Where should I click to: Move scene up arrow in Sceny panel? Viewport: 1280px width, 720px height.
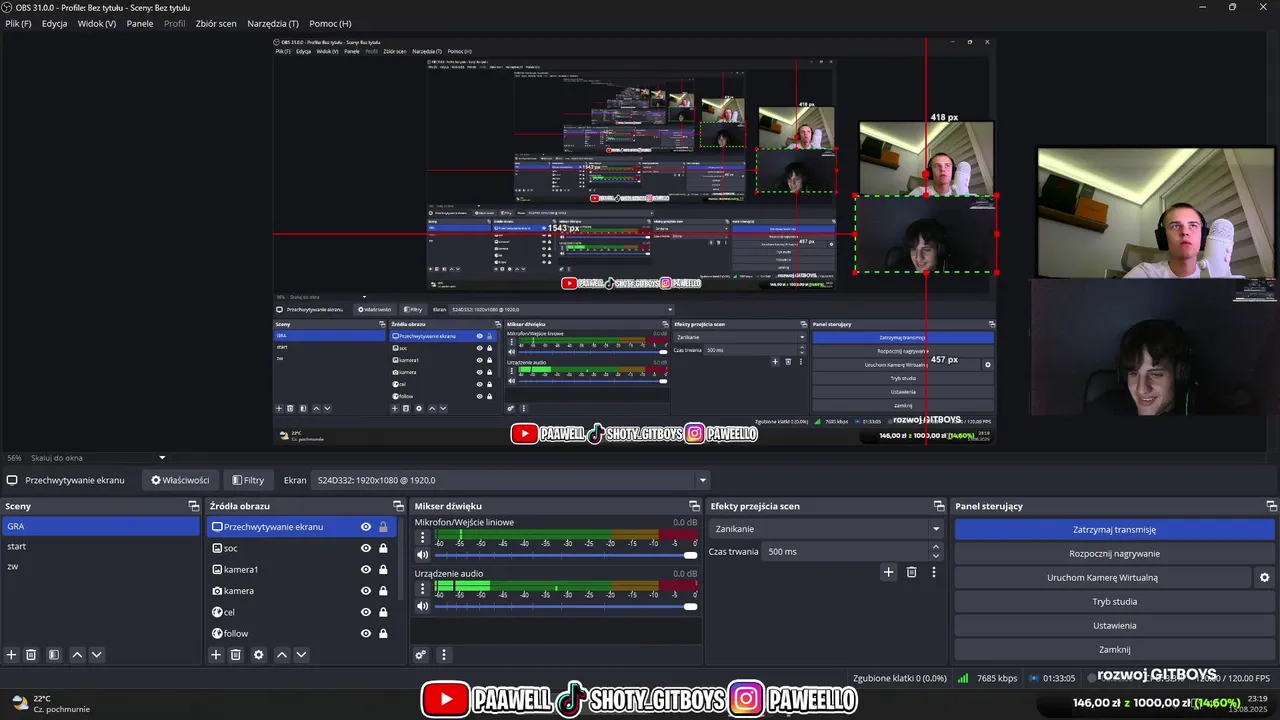pos(77,655)
